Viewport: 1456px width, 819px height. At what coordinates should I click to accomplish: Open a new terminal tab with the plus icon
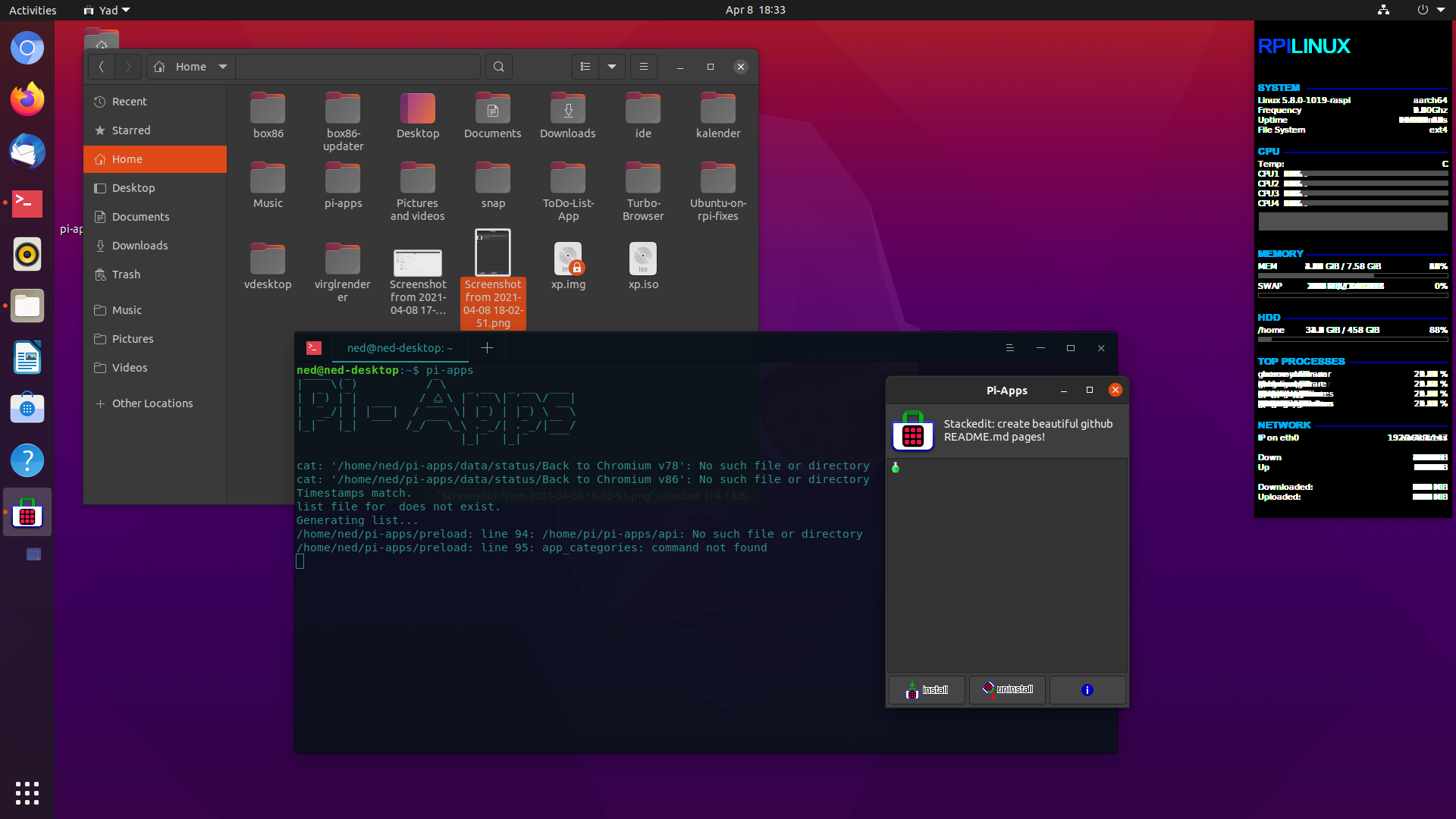tap(487, 347)
